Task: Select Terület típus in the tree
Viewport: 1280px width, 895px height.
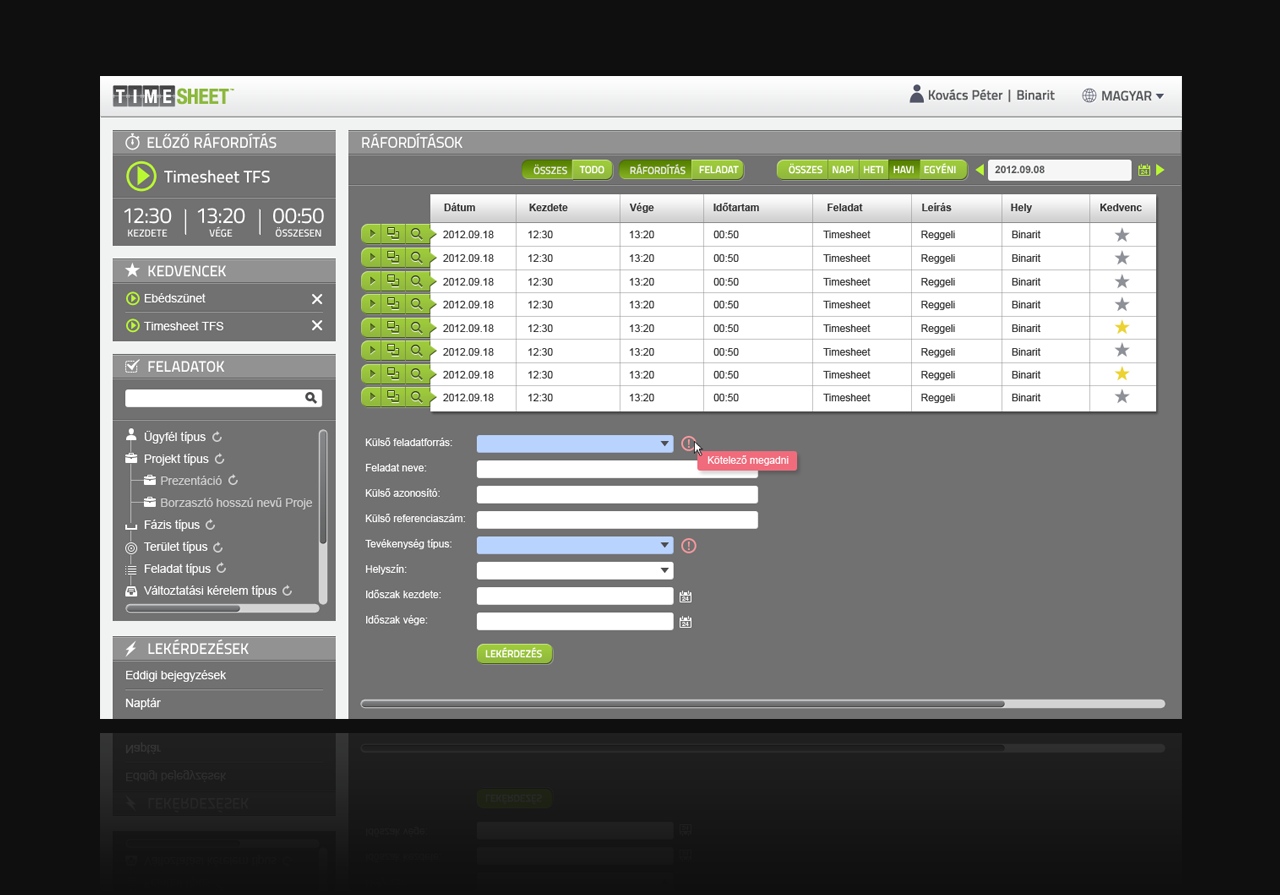Action: coord(176,547)
